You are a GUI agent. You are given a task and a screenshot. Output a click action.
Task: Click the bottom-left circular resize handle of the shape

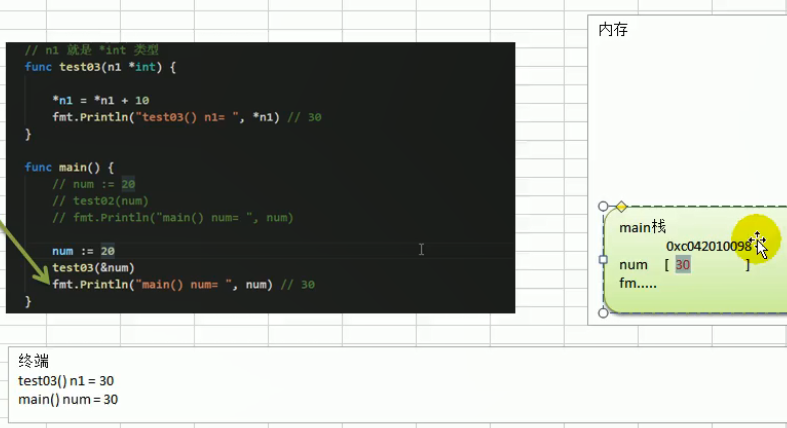(x=603, y=313)
